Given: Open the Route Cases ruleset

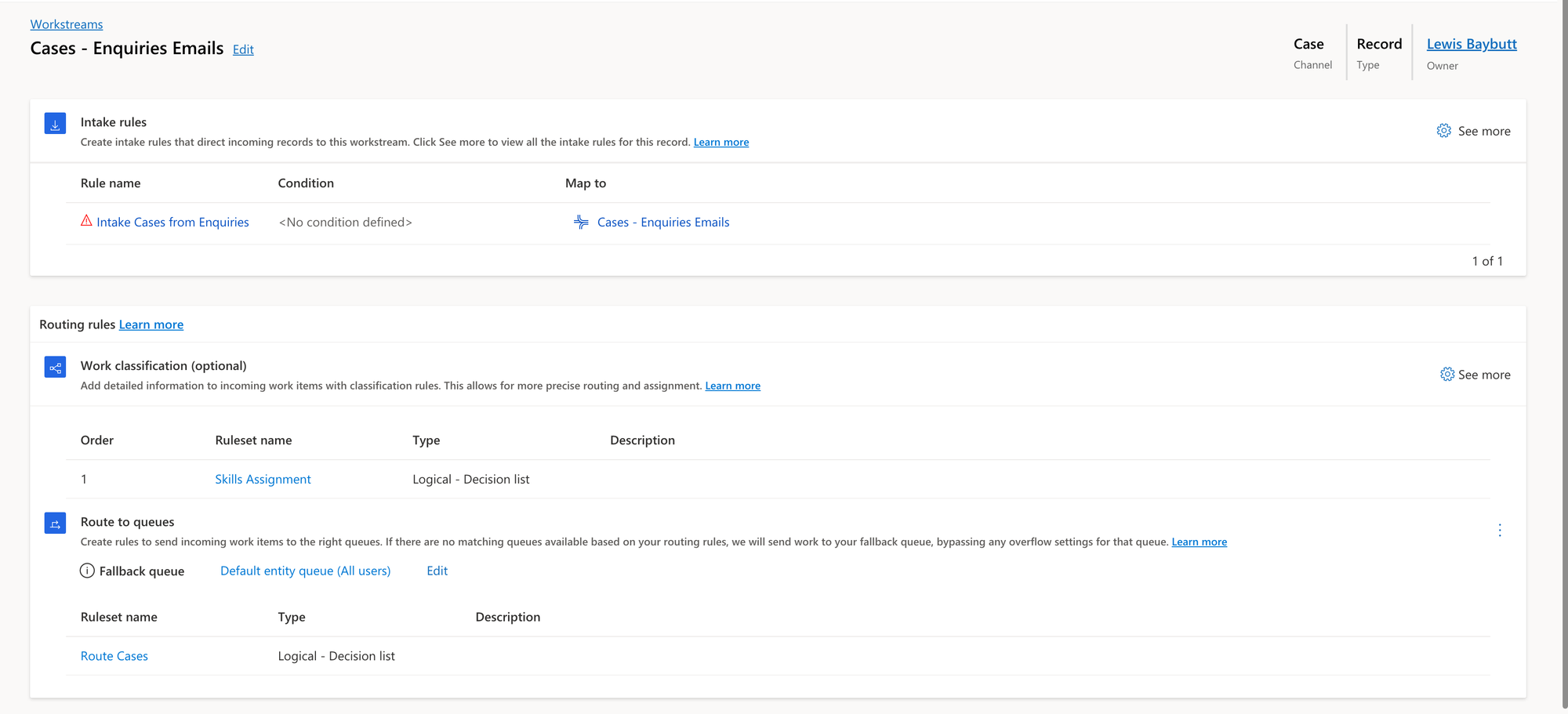Looking at the screenshot, I should [x=114, y=656].
